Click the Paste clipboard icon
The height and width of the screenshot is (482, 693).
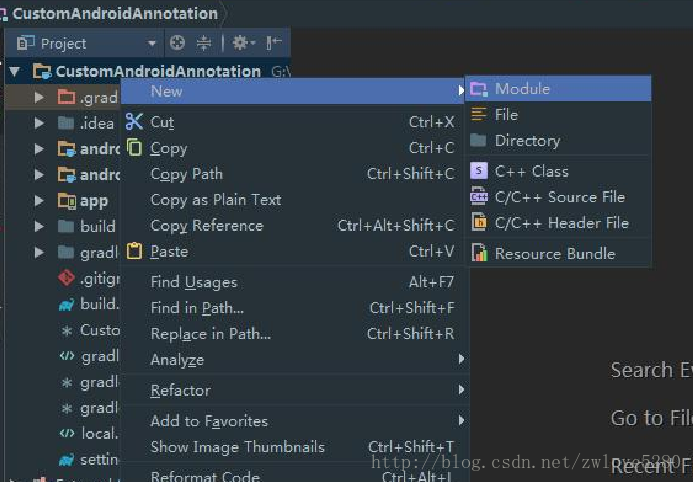134,251
